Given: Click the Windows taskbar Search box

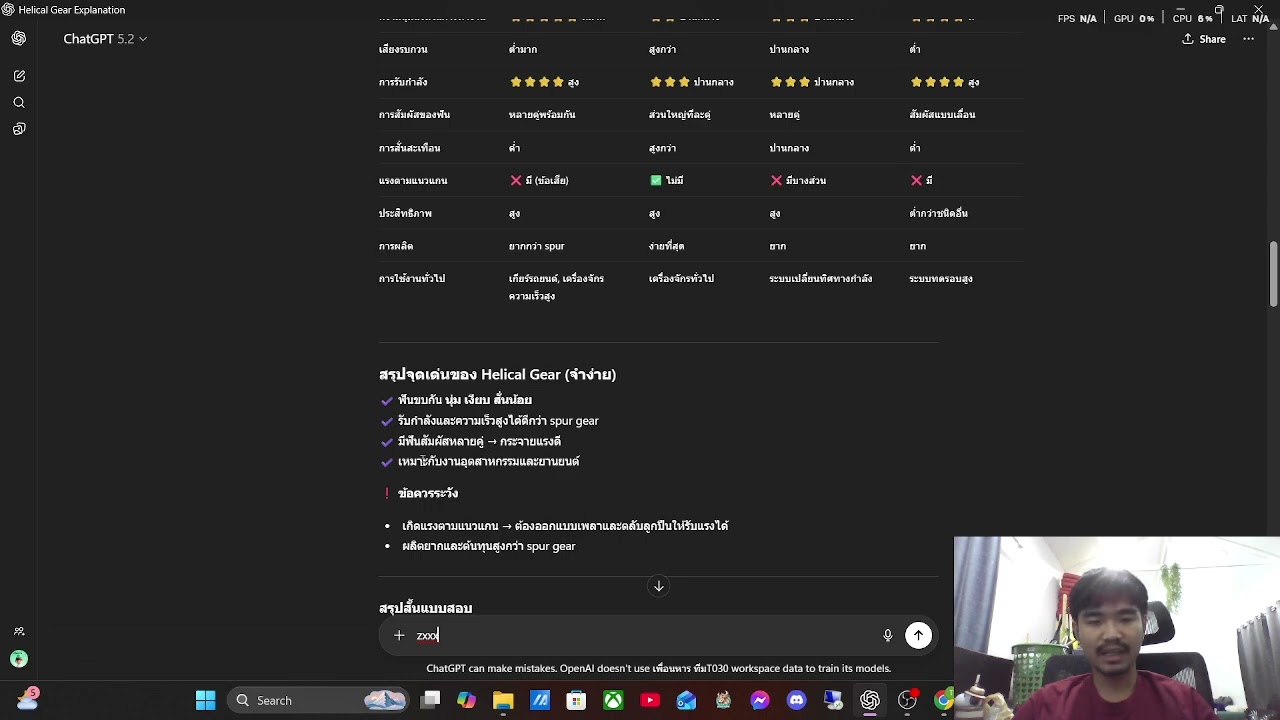Looking at the screenshot, I should coord(316,701).
